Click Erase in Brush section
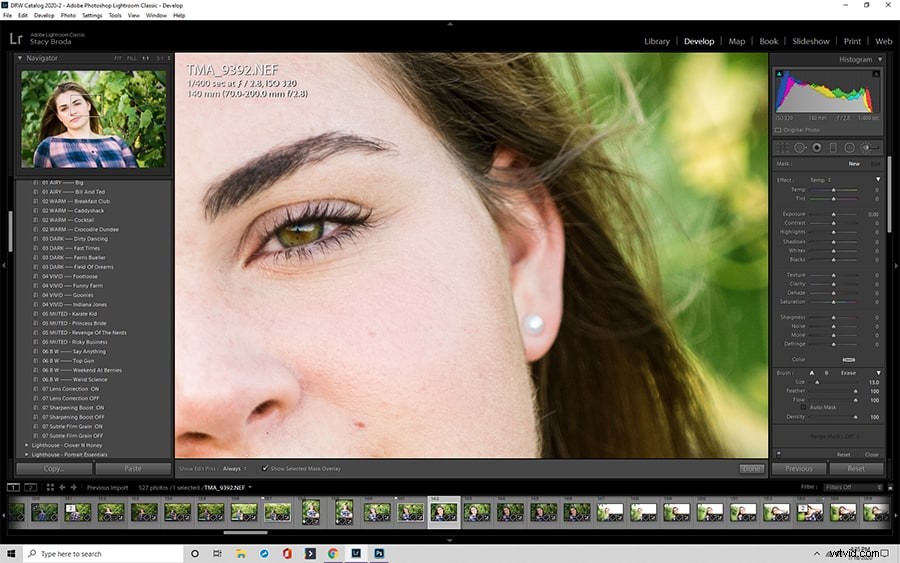Screen dimensions: 900x563 848,373
